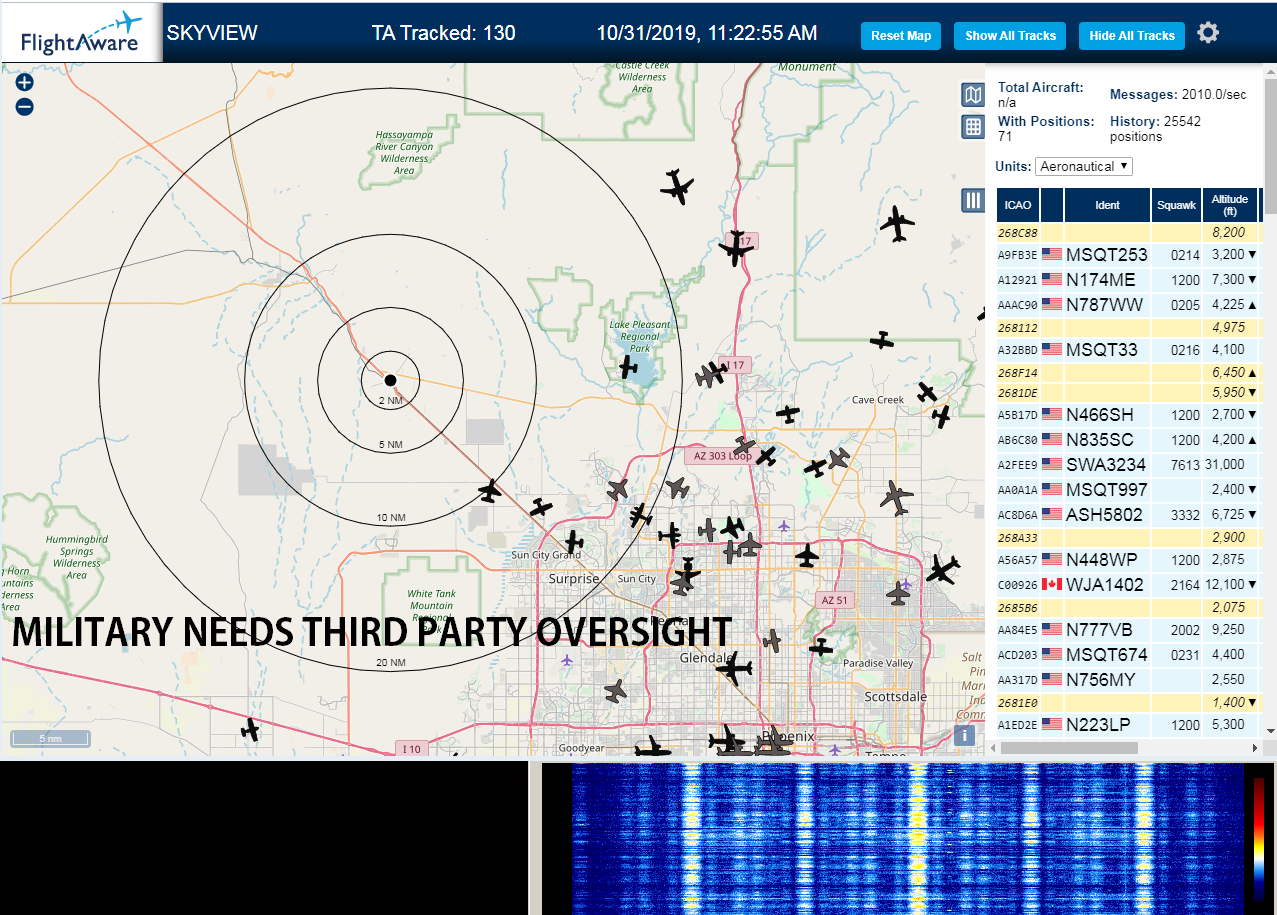Open the settings gear icon

tap(1208, 33)
